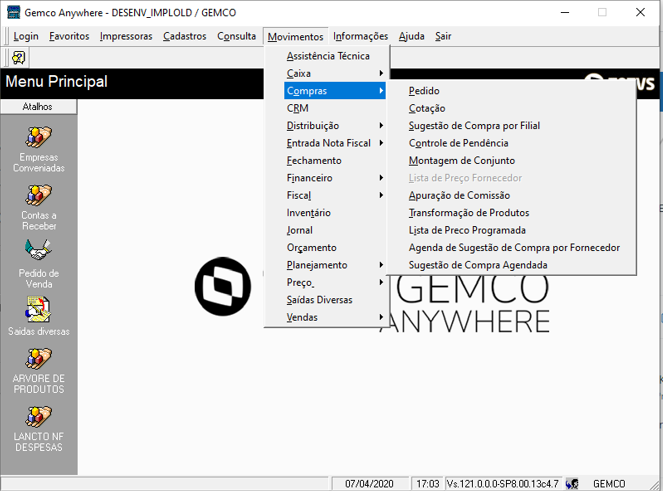The height and width of the screenshot is (491, 663).
Task: Choose Pedido in Compras submenu
Action: pos(511,91)
